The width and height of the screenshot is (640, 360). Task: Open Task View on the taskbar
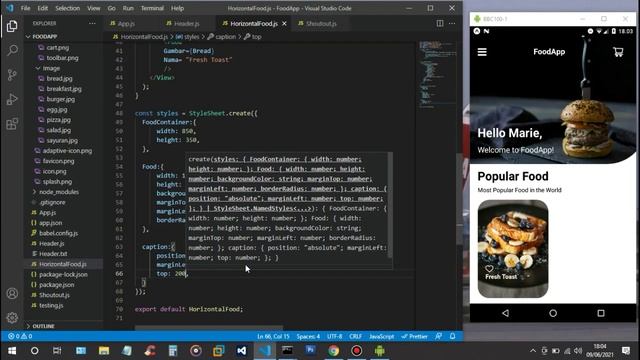[57, 351]
